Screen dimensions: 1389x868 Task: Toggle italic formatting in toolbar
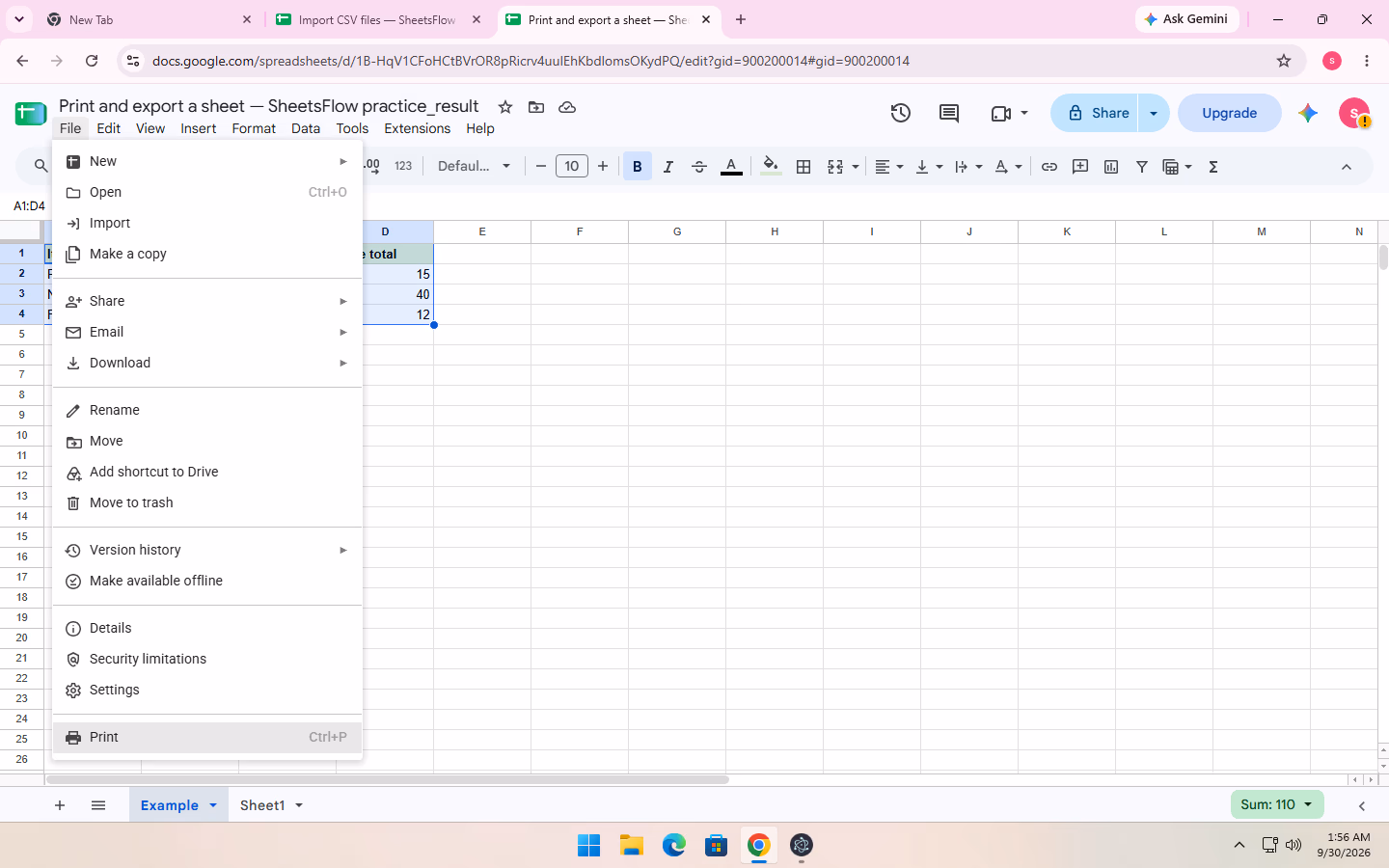(667, 167)
